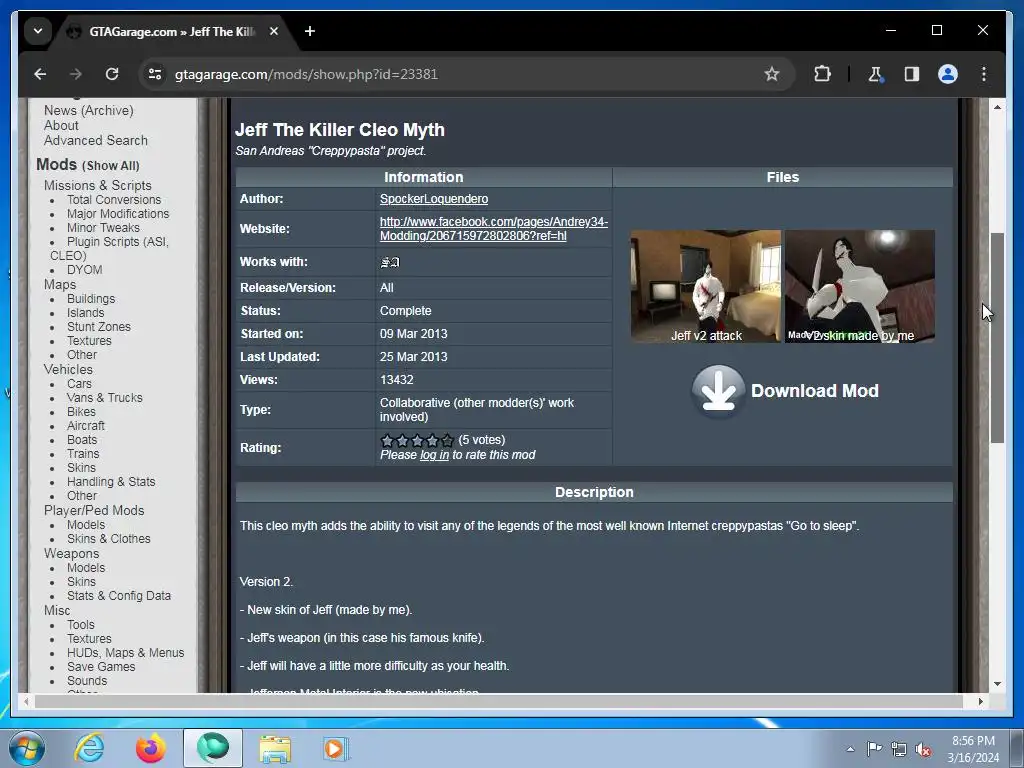Open the Facebook website link

coord(494,229)
